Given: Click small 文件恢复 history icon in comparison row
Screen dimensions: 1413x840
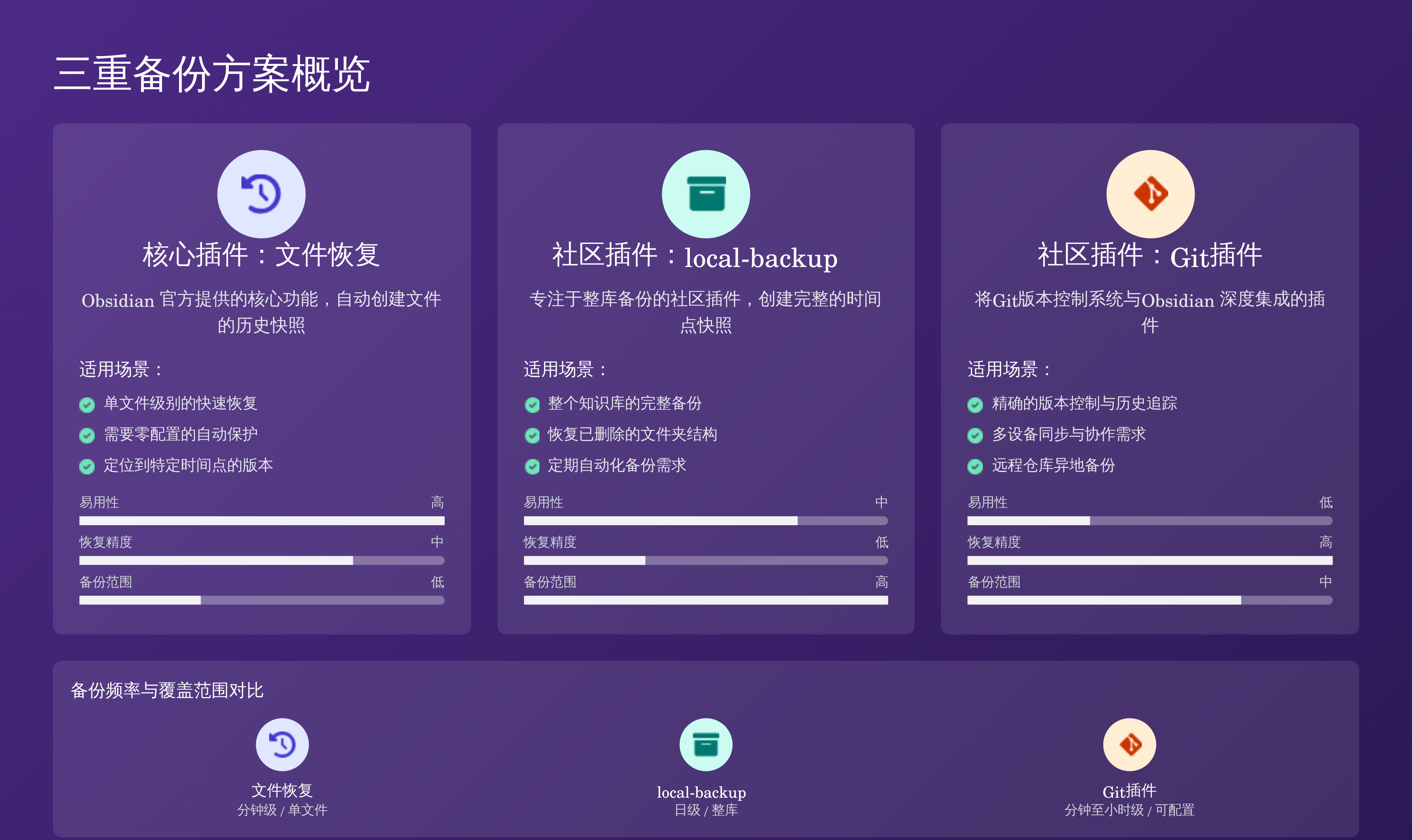Looking at the screenshot, I should (x=282, y=744).
